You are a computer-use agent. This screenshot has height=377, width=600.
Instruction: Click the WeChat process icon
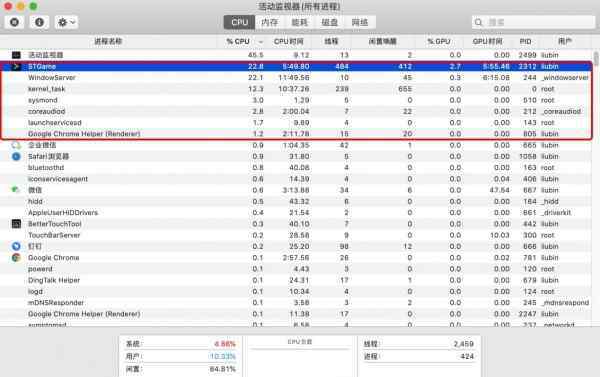click(x=15, y=190)
